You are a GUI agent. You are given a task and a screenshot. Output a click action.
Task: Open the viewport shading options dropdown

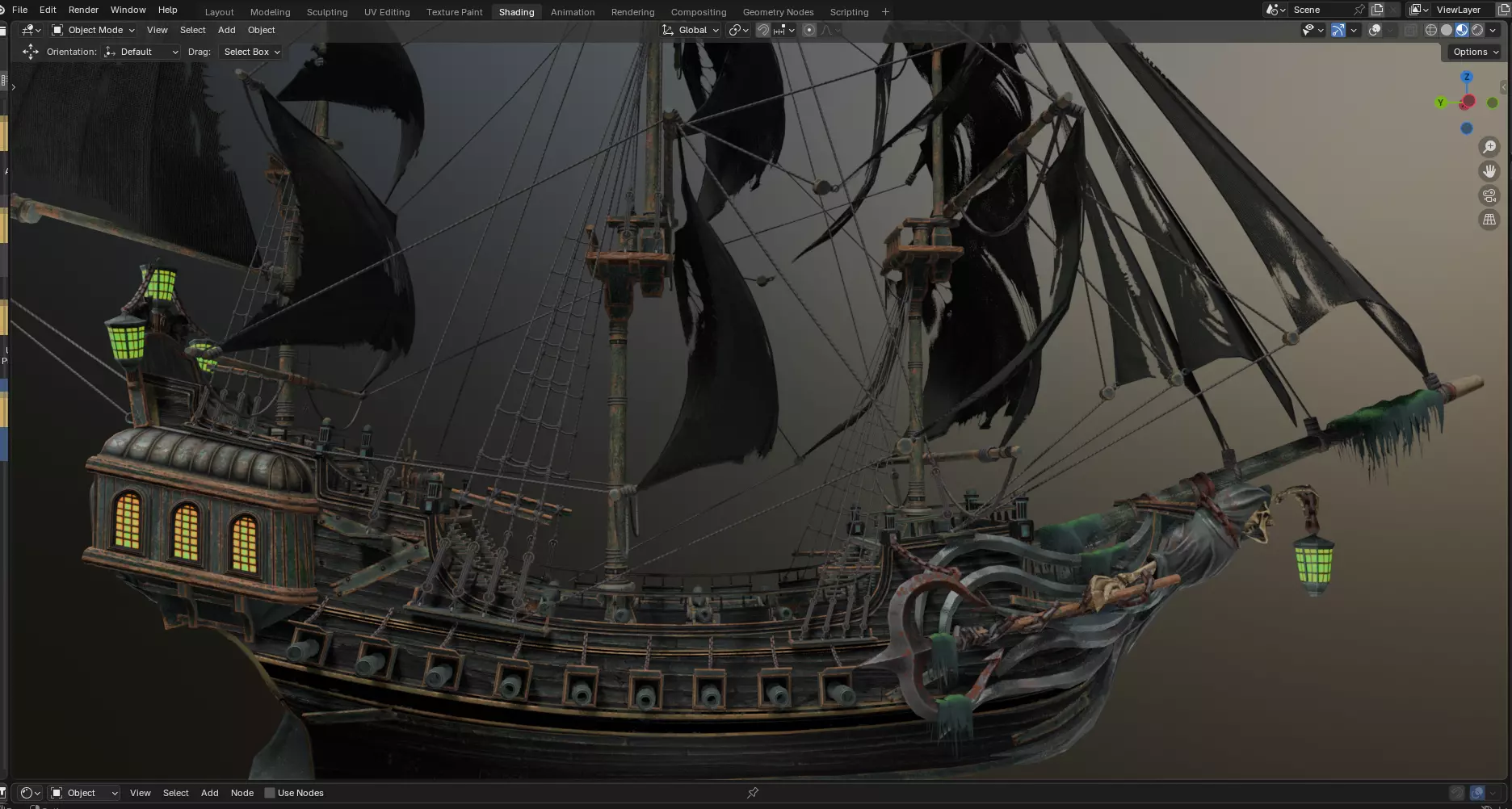point(1493,30)
